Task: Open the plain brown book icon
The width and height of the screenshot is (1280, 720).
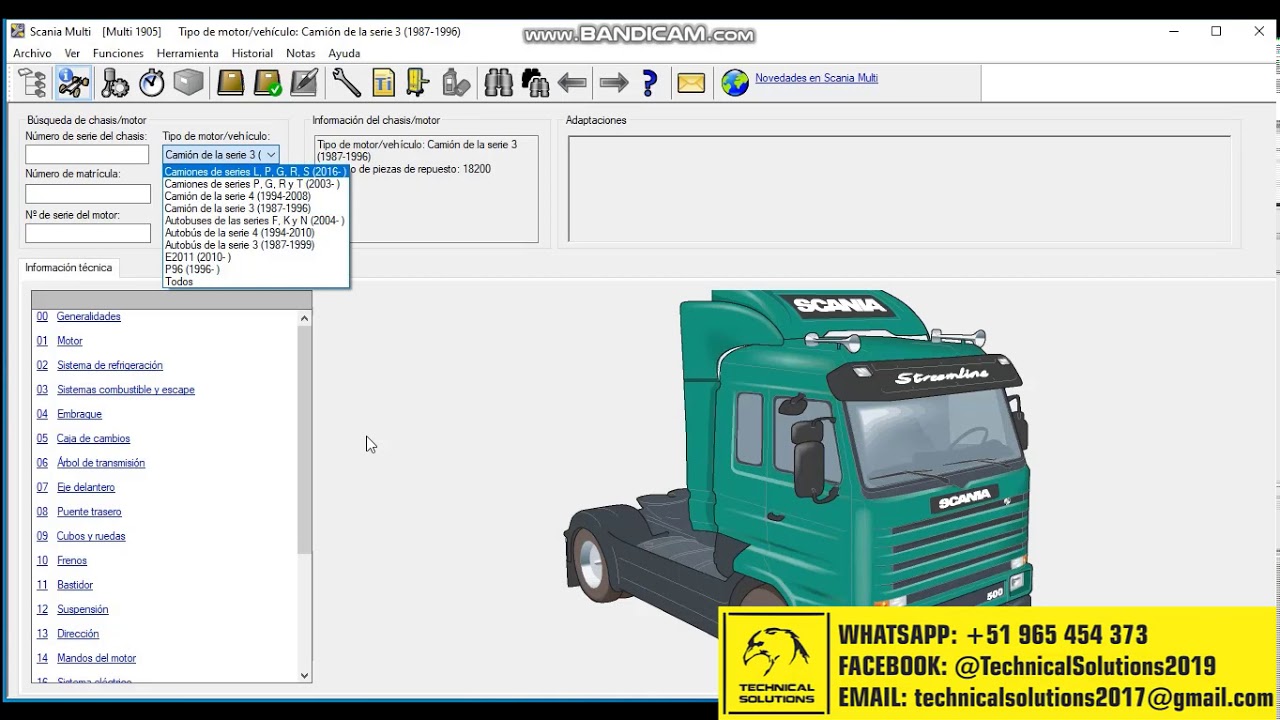Action: 231,82
